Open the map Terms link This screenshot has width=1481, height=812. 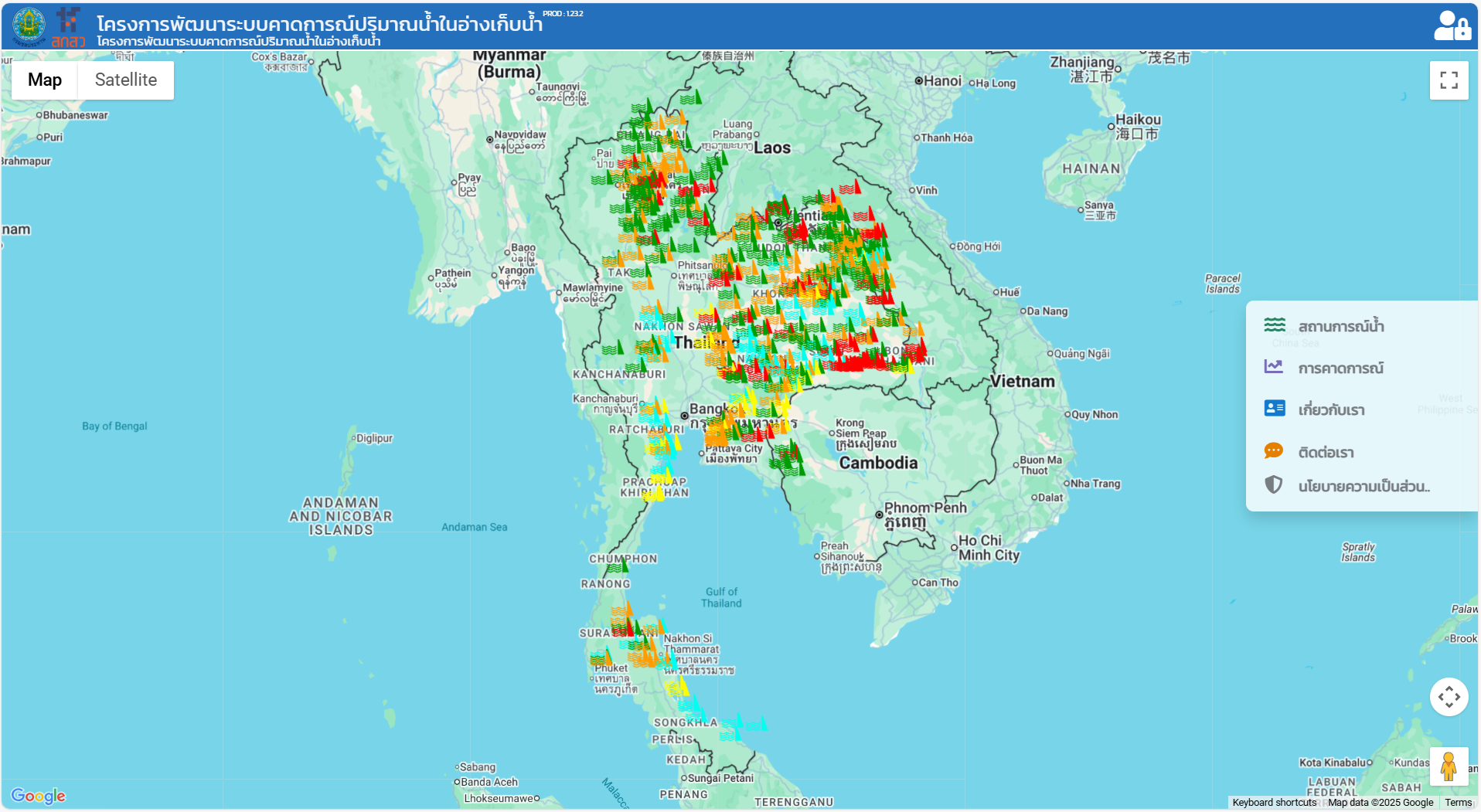1458,803
